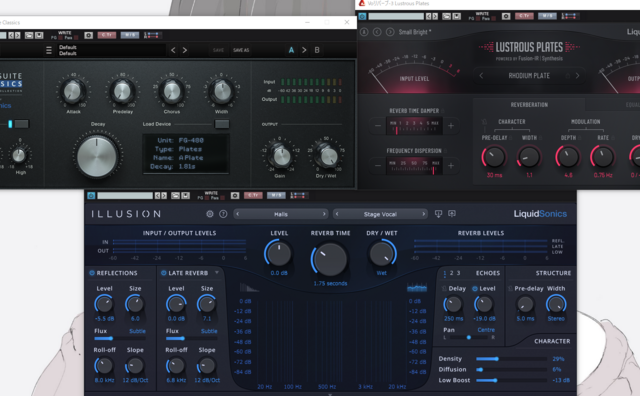Click C.Tr button in Illusion host bar
The image size is (640, 396).
point(253,196)
